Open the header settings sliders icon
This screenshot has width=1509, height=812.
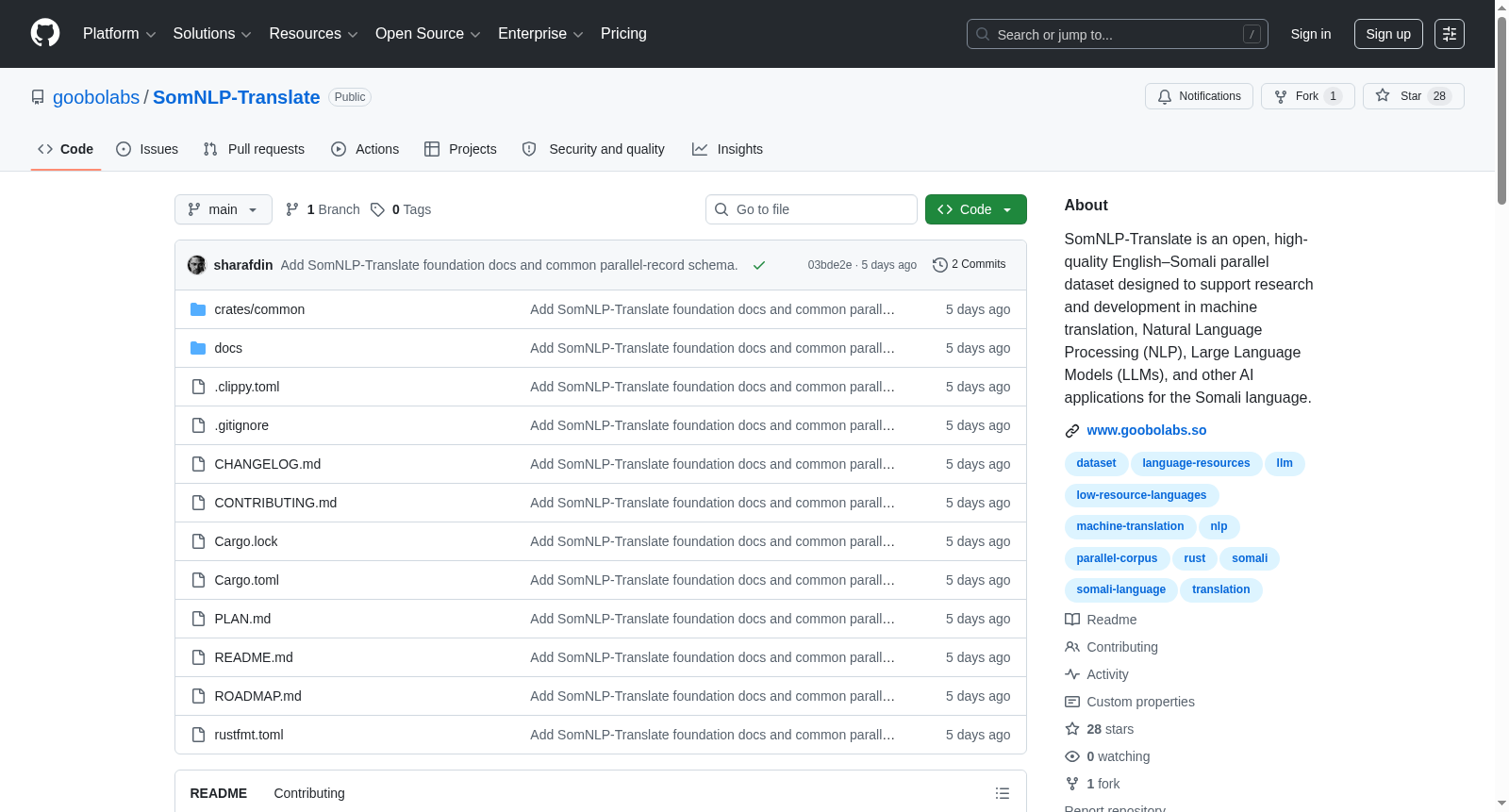coord(1450,34)
